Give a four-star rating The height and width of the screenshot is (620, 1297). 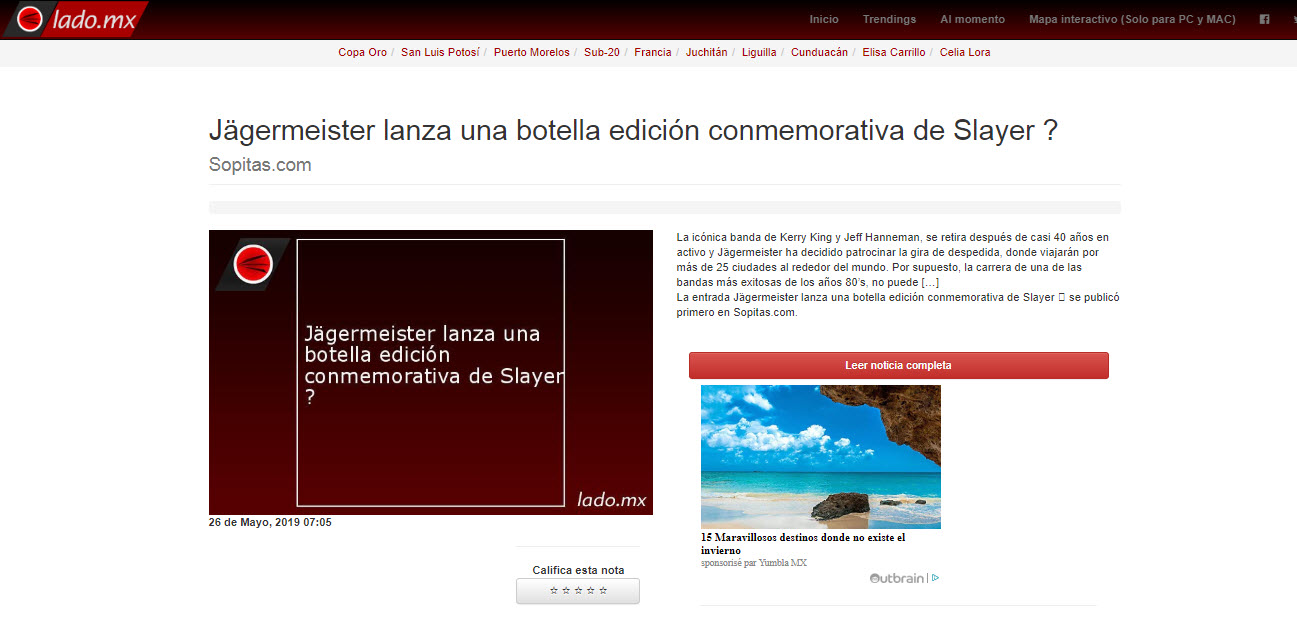click(x=590, y=591)
